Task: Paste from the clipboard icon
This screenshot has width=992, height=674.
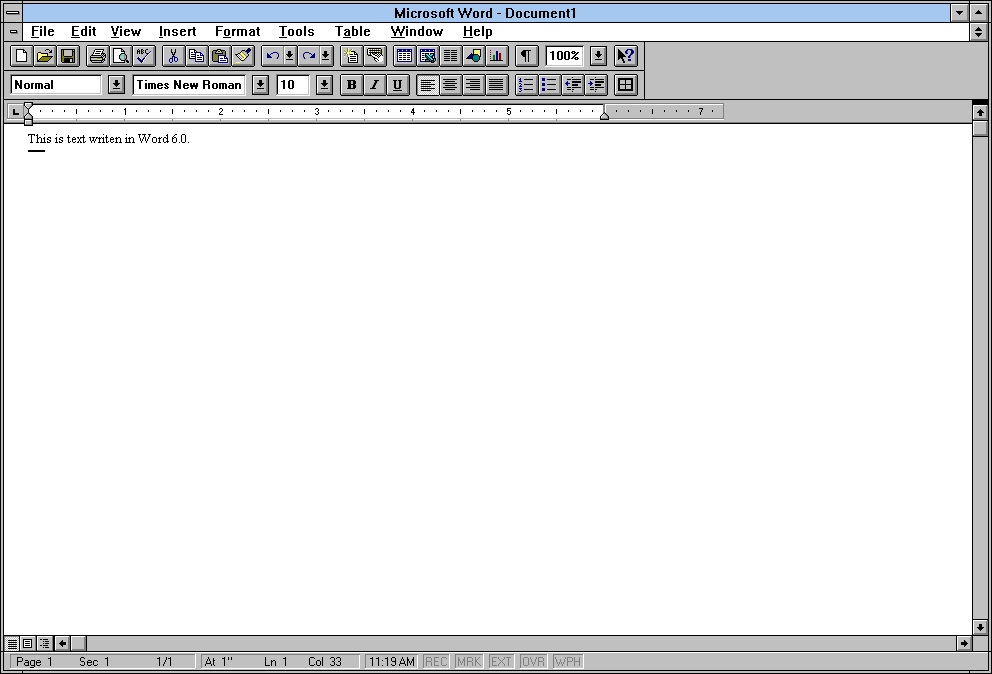Action: (220, 56)
